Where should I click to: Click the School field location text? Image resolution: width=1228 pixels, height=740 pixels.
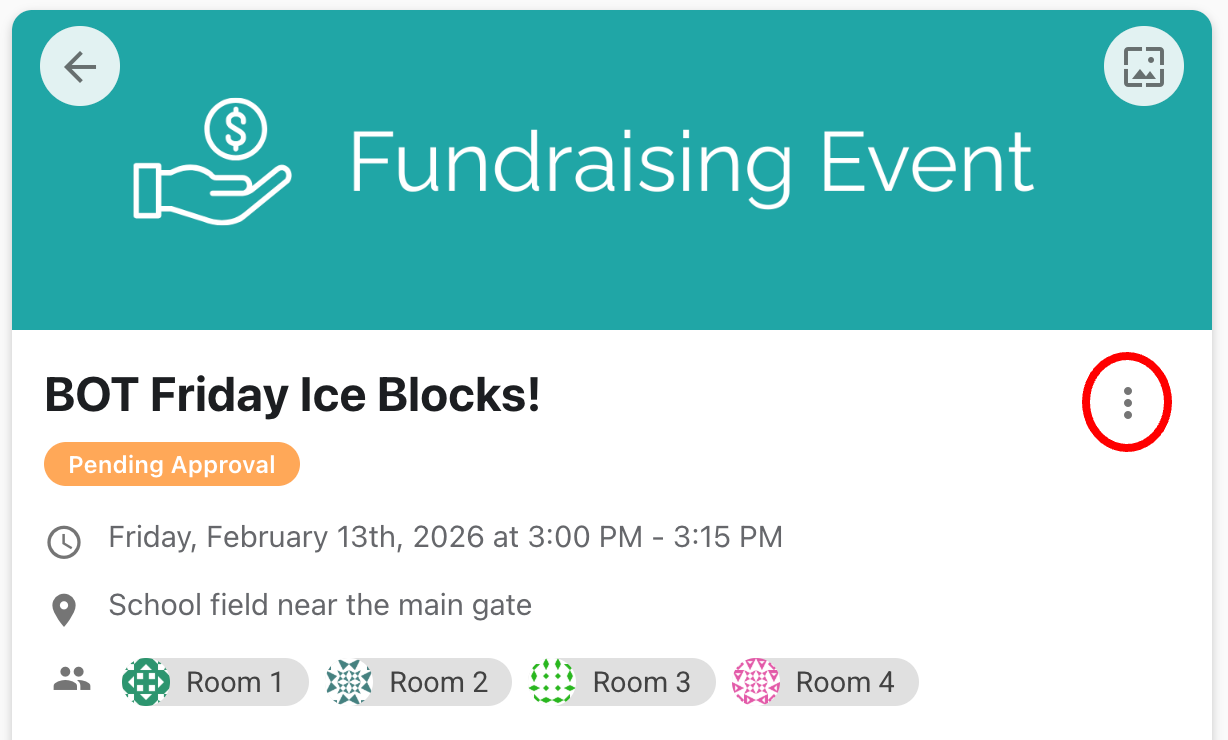[320, 605]
